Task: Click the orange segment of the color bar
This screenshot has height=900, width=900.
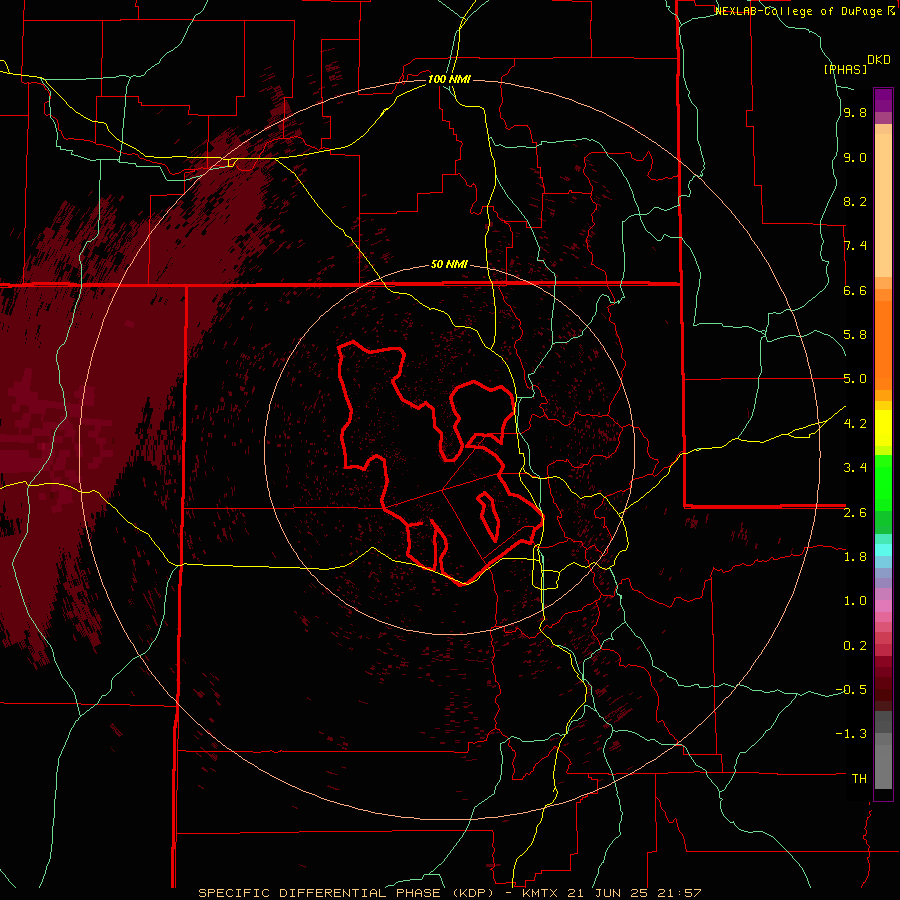Action: pos(883,344)
